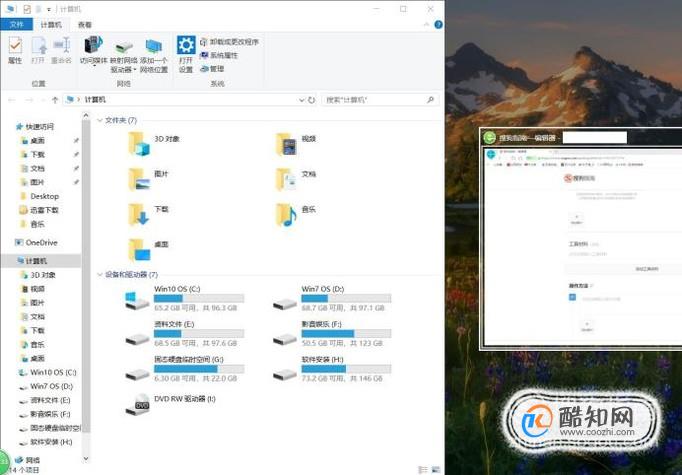Select the 文档 (Documents) folder in main pane

pyautogui.click(x=296, y=179)
